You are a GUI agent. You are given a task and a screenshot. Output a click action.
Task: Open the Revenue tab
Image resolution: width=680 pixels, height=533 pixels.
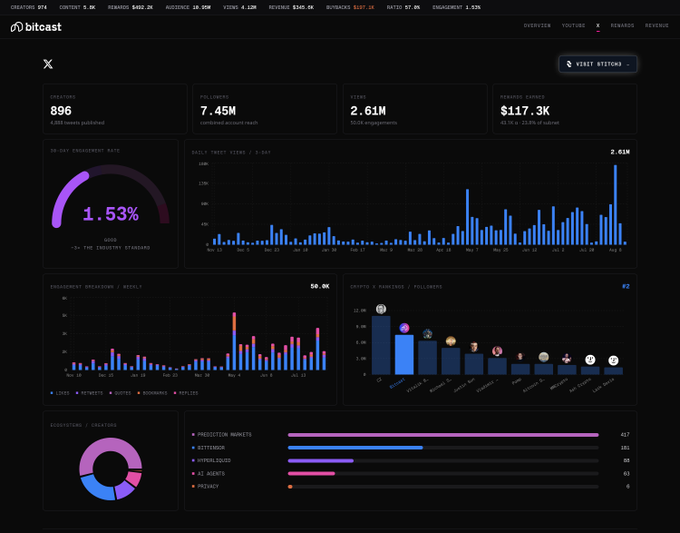click(657, 26)
